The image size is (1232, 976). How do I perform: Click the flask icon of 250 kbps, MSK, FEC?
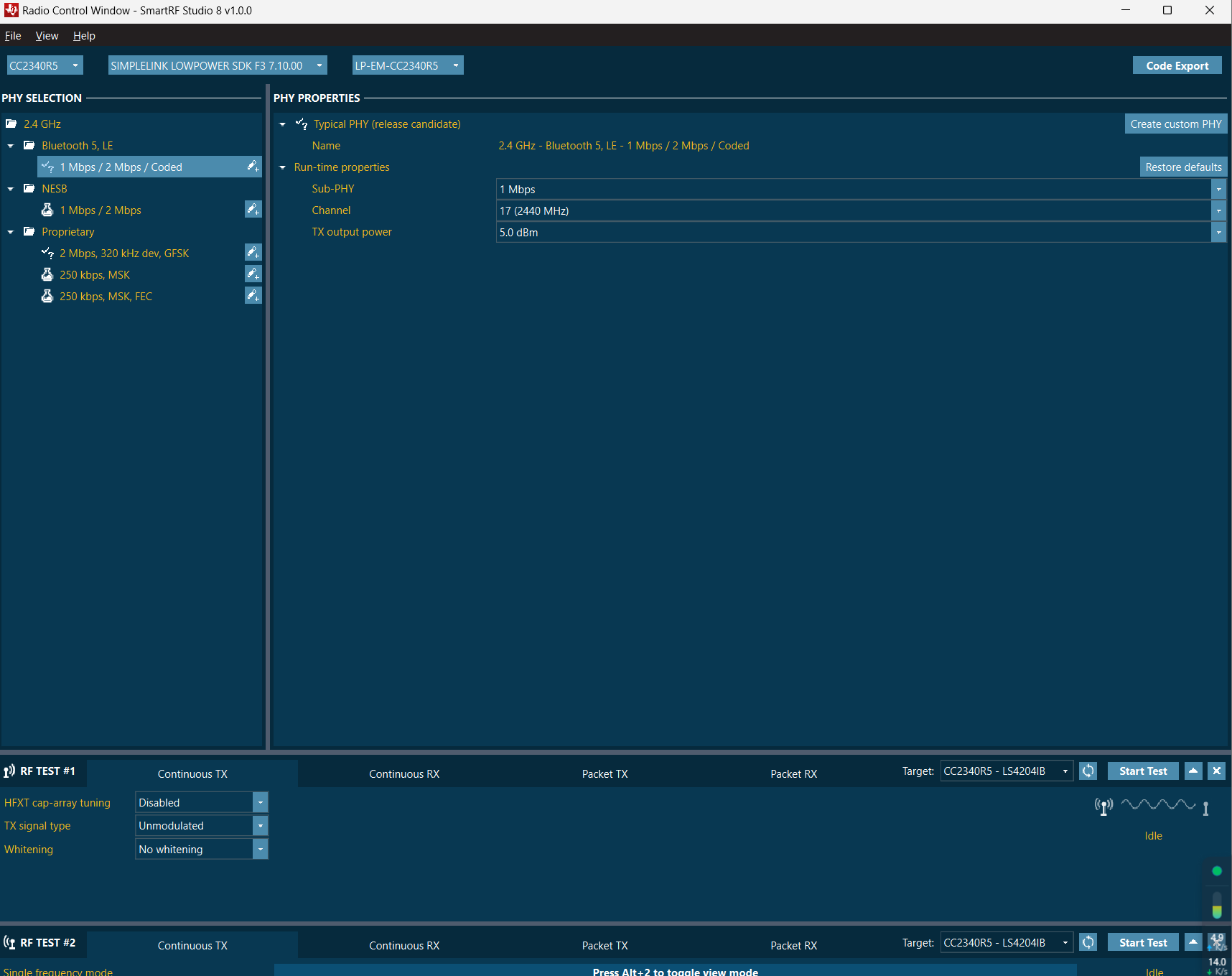(x=47, y=296)
